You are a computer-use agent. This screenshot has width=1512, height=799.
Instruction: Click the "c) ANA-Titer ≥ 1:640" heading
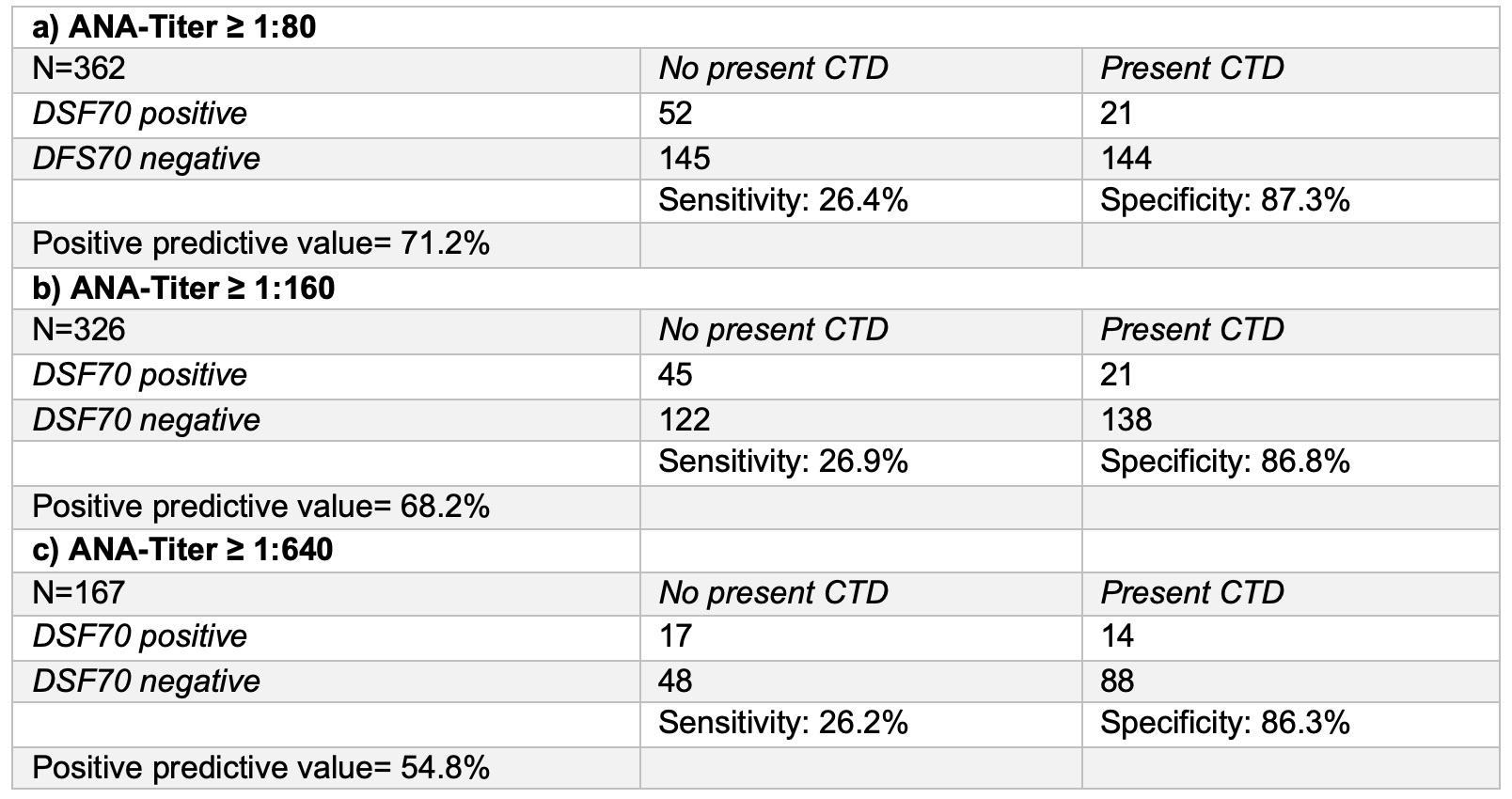pos(182,549)
